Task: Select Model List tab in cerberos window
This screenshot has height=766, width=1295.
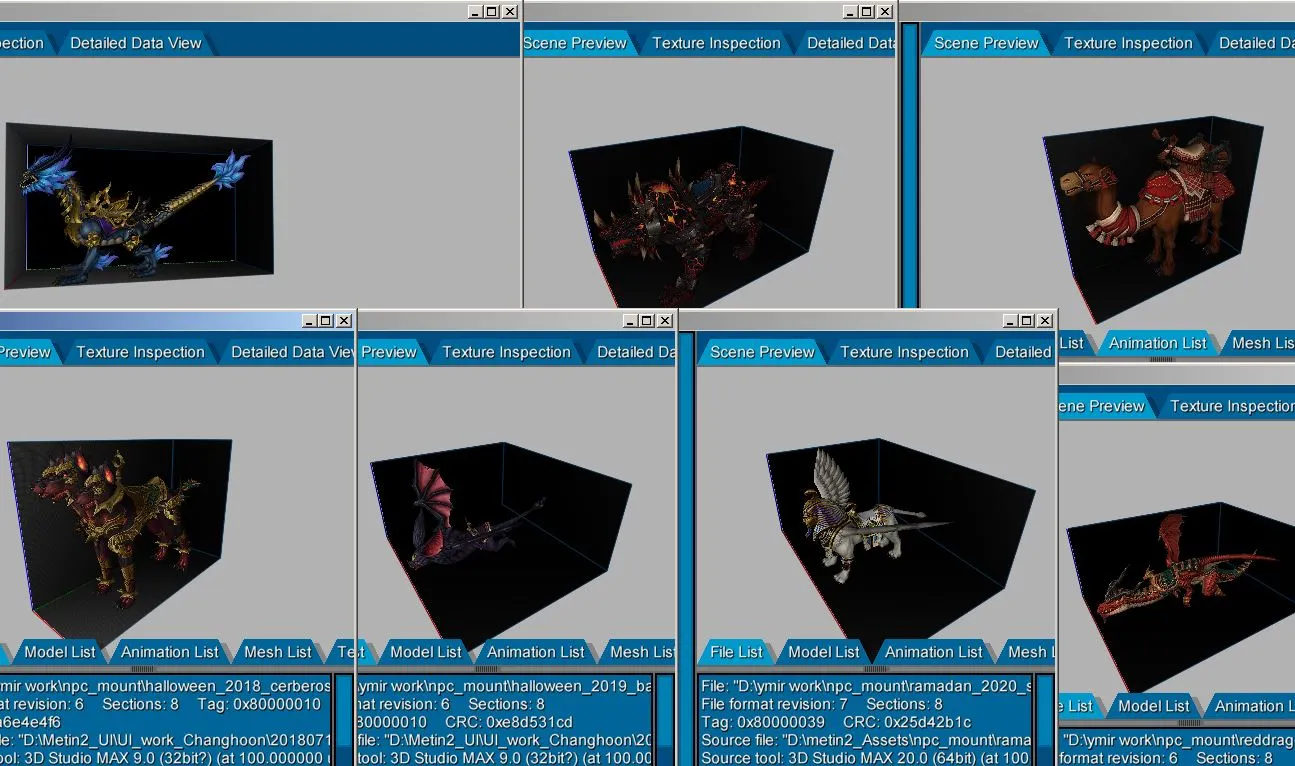Action: pos(60,652)
